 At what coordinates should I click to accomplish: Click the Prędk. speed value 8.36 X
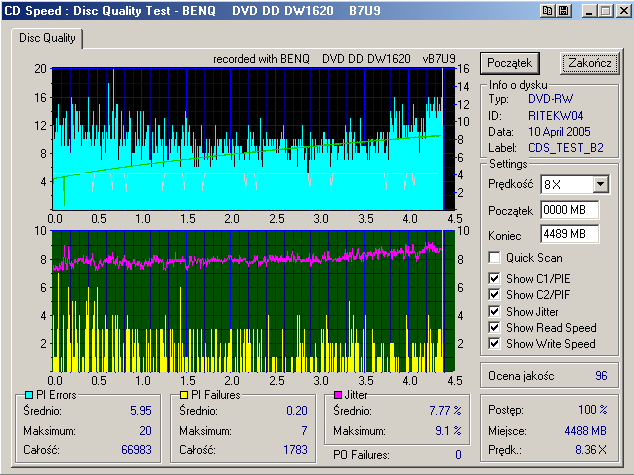[591, 450]
